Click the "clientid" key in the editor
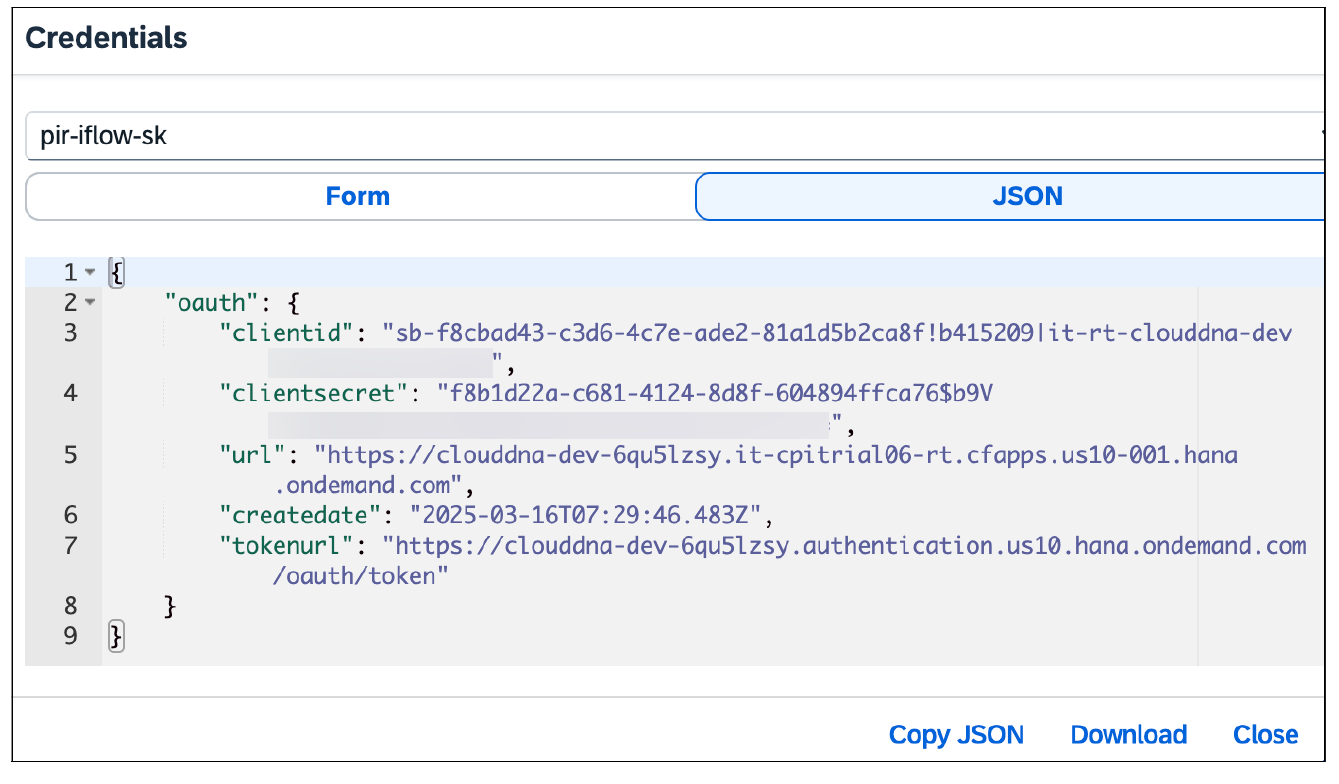 (288, 333)
